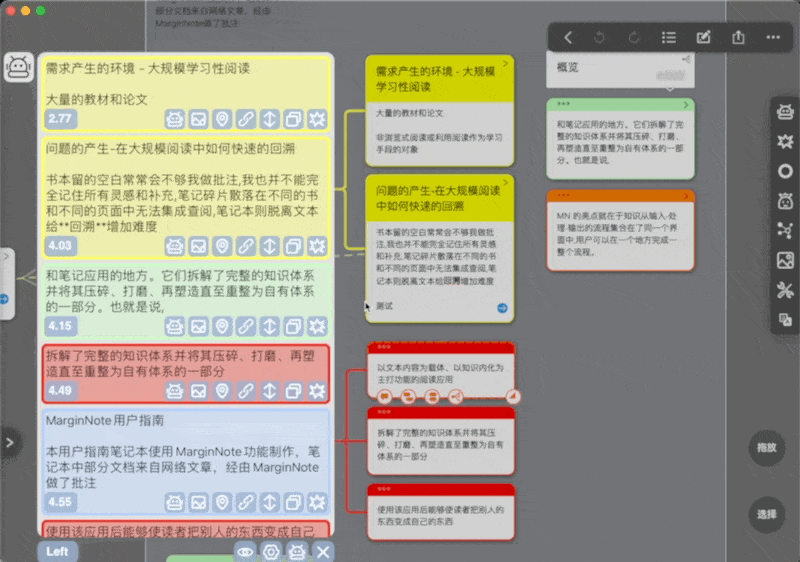The width and height of the screenshot is (800, 562).
Task: Click the gear icon in the right sidebar
Action: (785, 141)
